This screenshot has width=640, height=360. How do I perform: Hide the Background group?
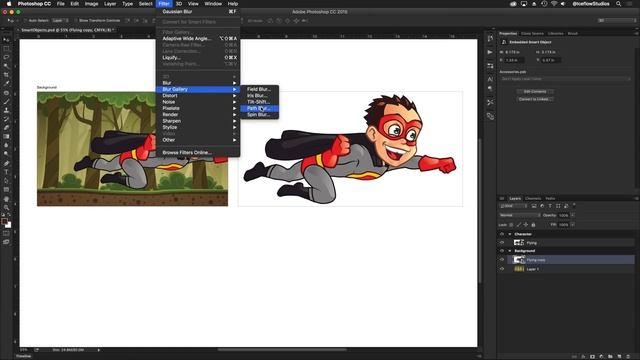[502, 251]
